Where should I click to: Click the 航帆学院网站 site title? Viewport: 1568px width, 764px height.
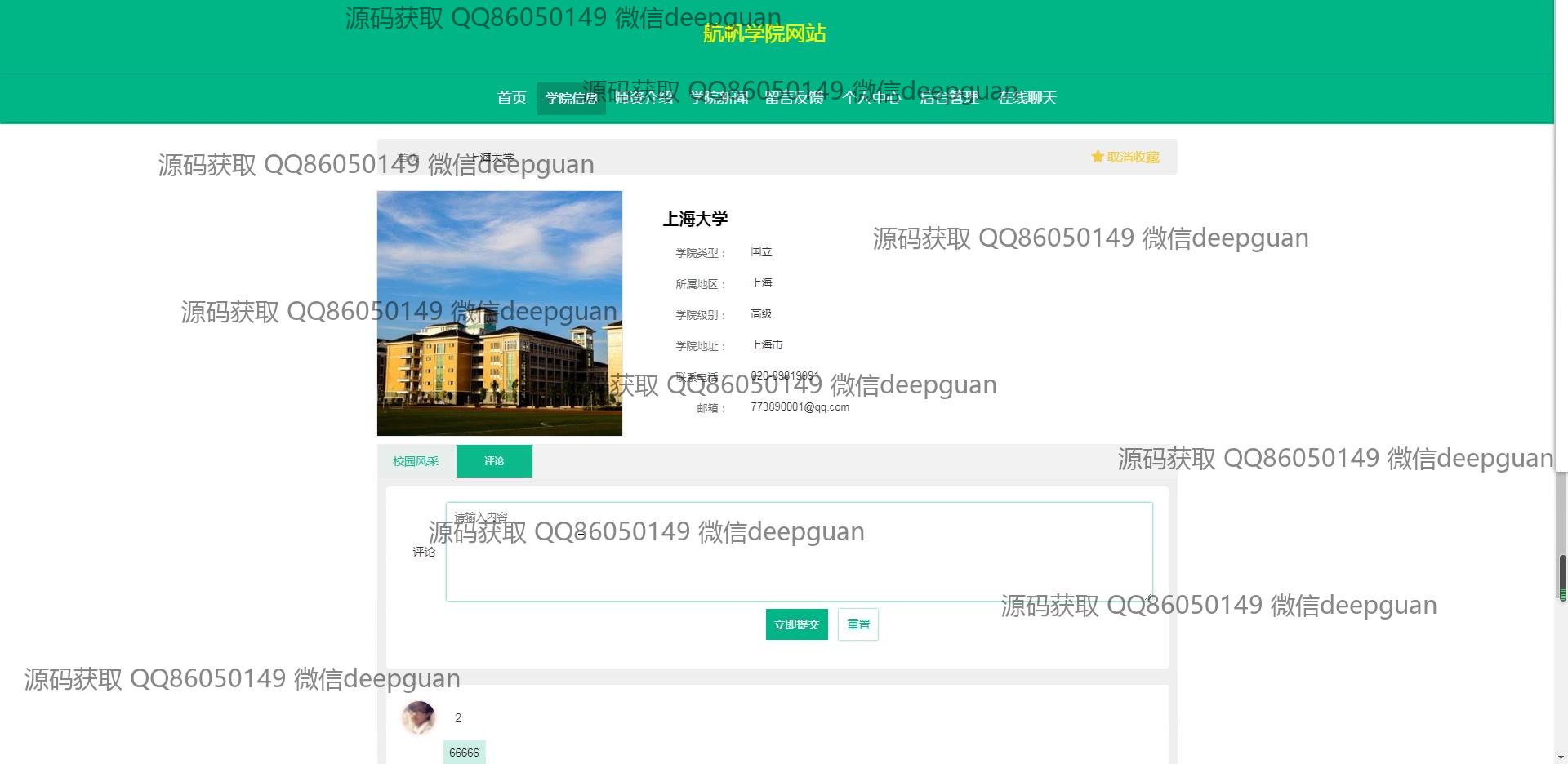pyautogui.click(x=764, y=33)
